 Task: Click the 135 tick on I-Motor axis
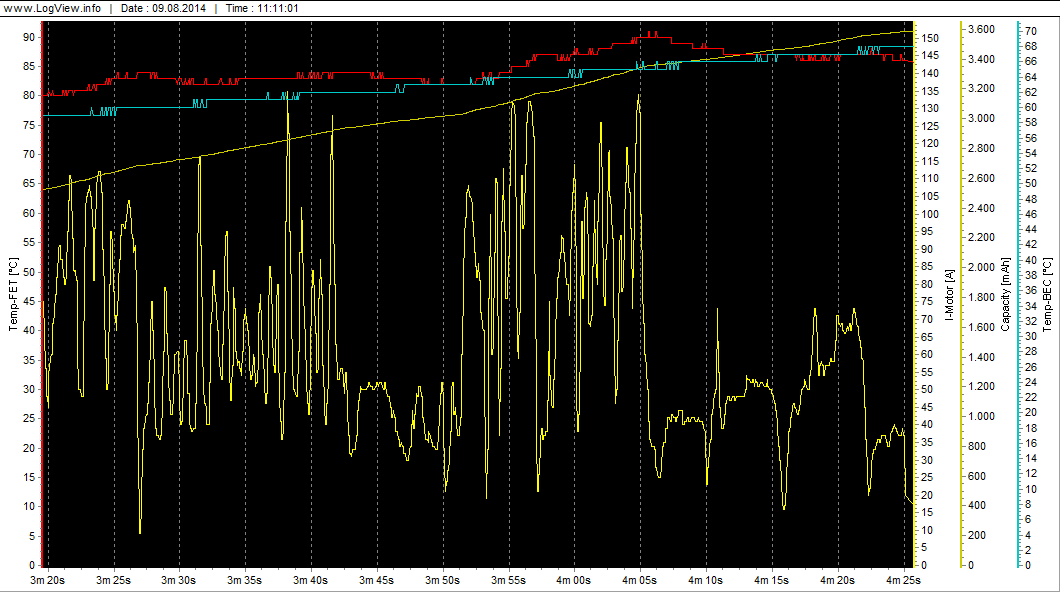[930, 91]
